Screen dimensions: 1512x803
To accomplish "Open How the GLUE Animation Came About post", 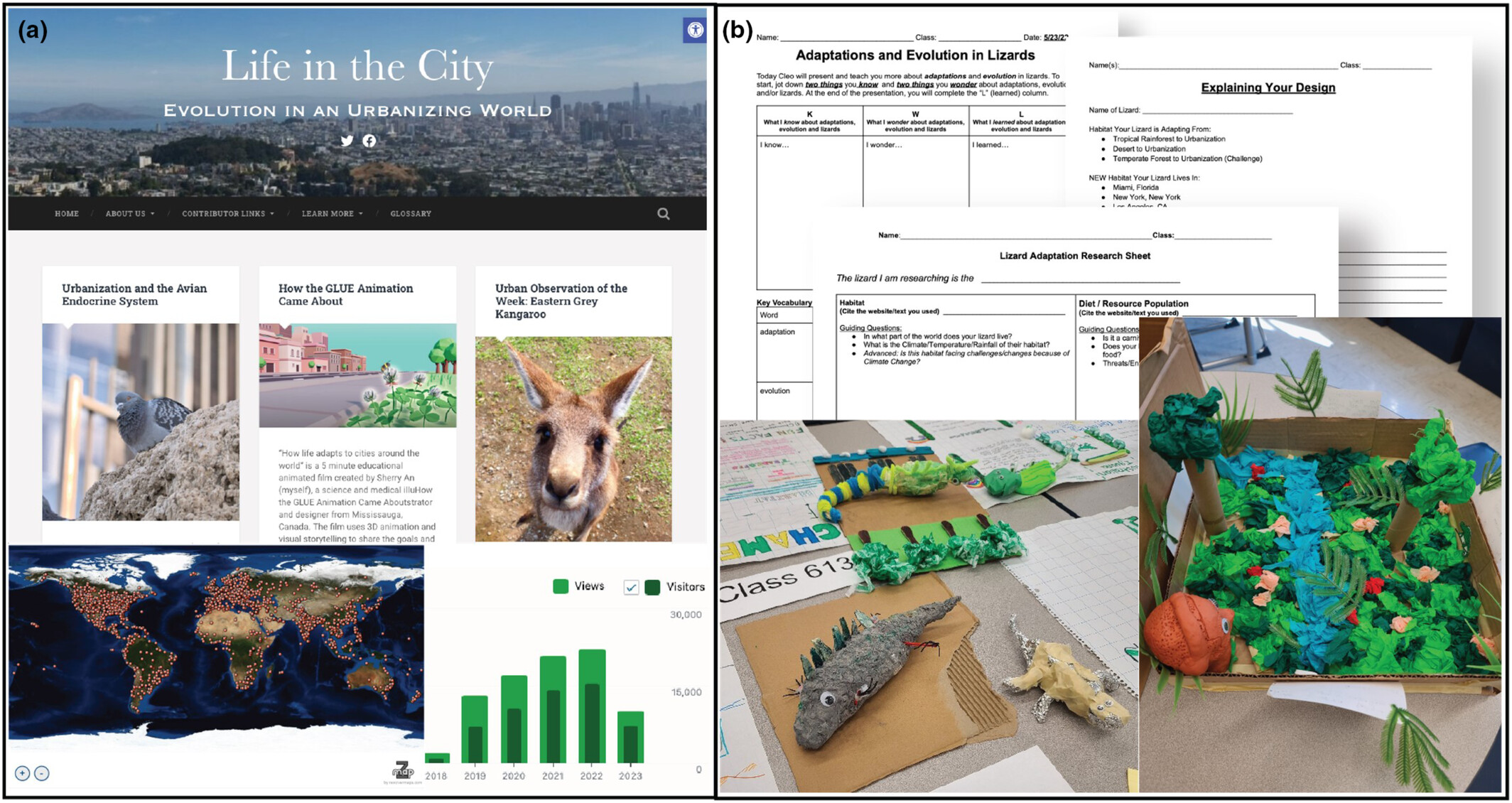I will pyautogui.click(x=345, y=295).
